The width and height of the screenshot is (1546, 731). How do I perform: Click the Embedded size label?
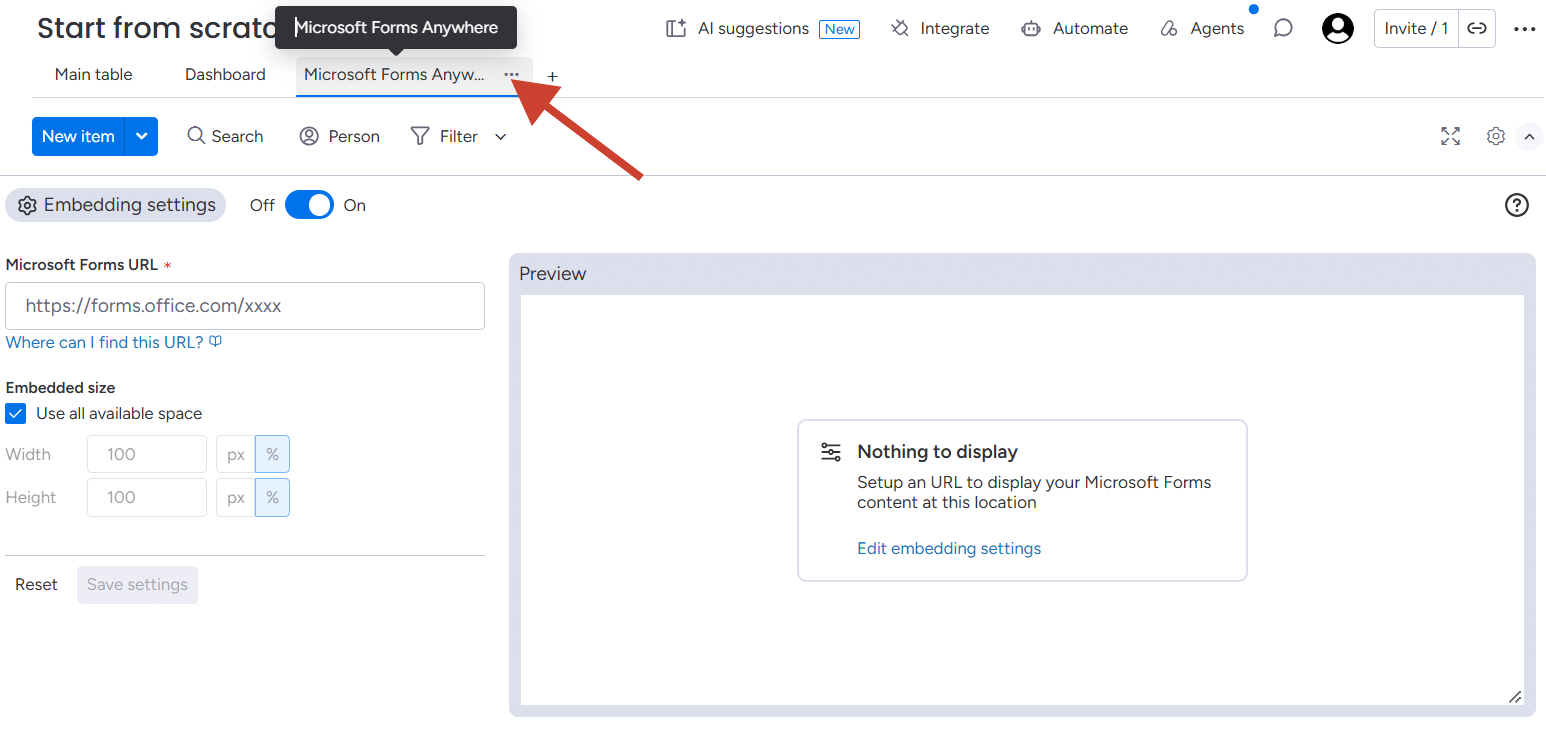(x=60, y=388)
